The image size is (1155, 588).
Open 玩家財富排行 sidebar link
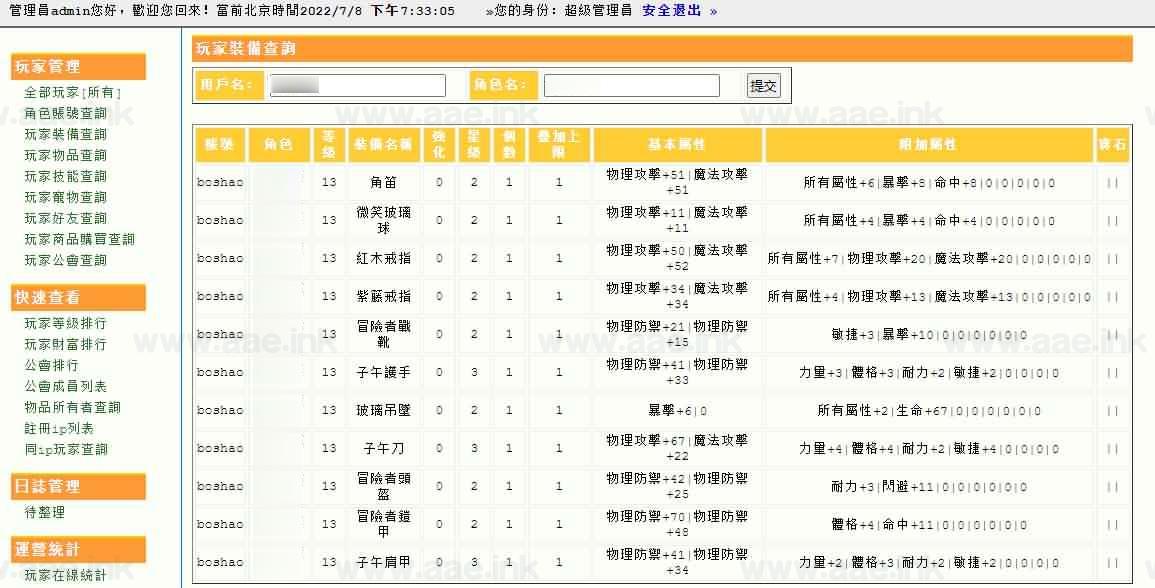(x=66, y=345)
